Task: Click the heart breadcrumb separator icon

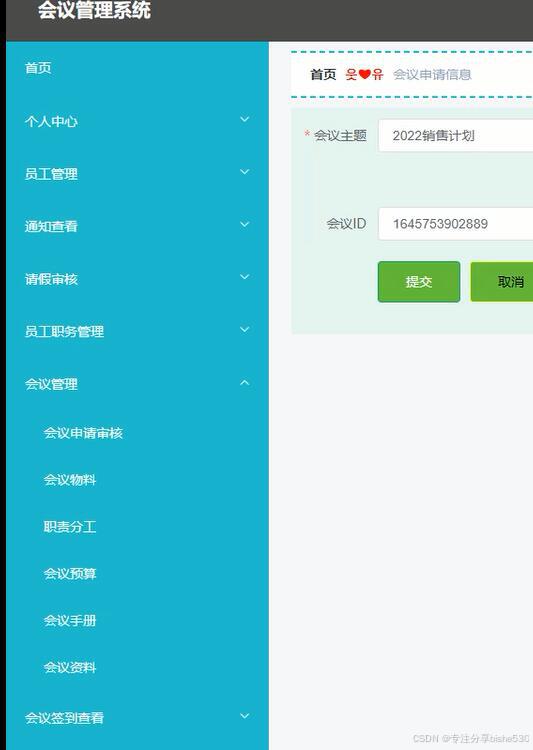Action: point(365,74)
